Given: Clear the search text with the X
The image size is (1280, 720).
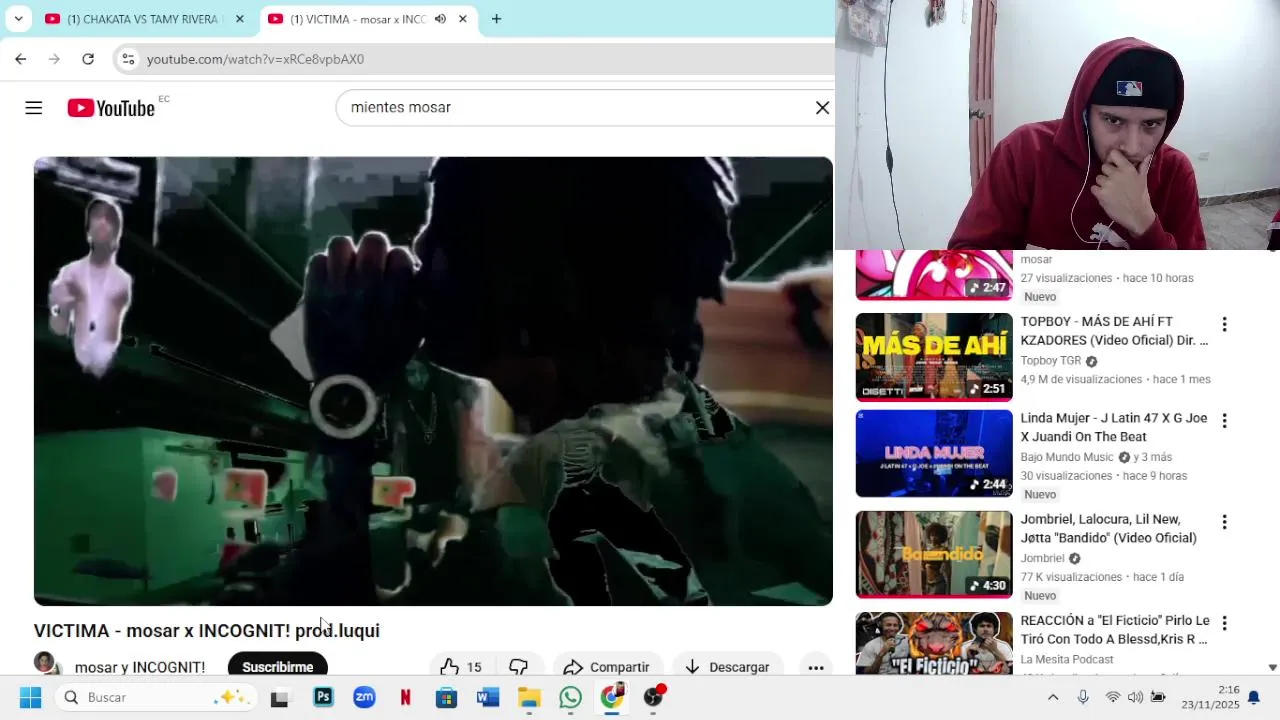Looking at the screenshot, I should coord(822,107).
